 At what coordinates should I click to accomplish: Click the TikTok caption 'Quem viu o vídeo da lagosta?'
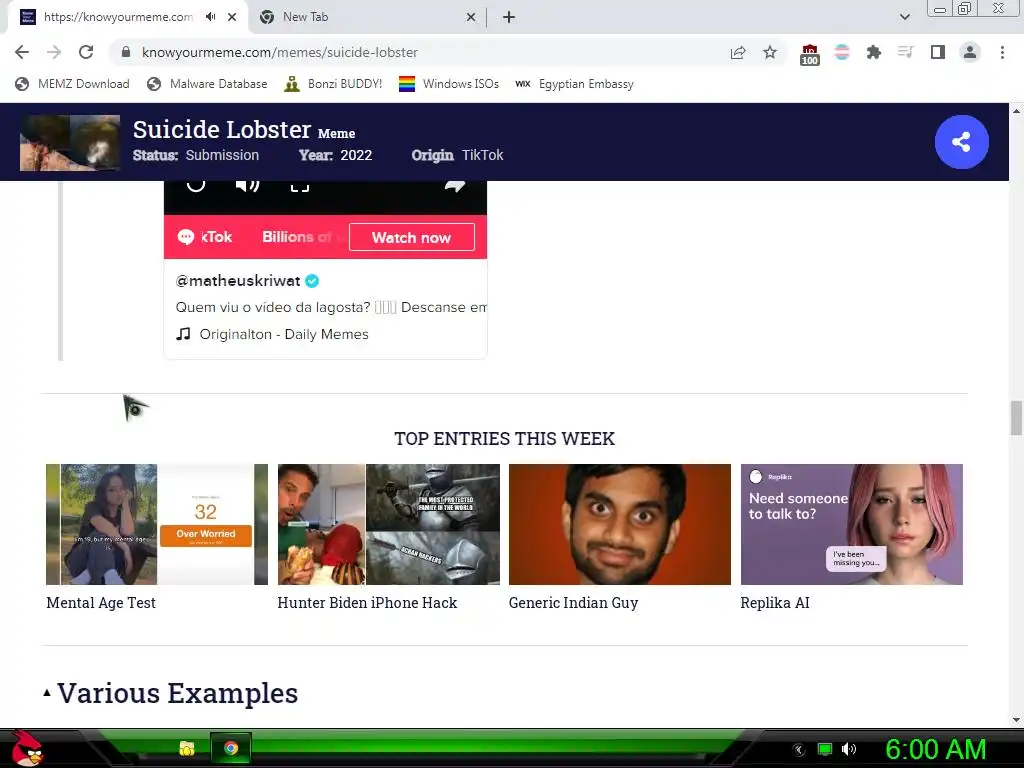(x=273, y=308)
